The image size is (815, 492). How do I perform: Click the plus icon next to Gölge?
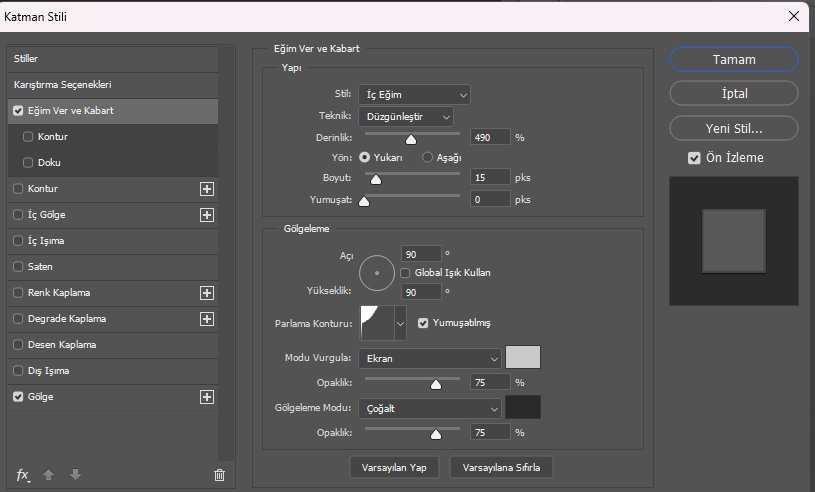pyautogui.click(x=207, y=397)
